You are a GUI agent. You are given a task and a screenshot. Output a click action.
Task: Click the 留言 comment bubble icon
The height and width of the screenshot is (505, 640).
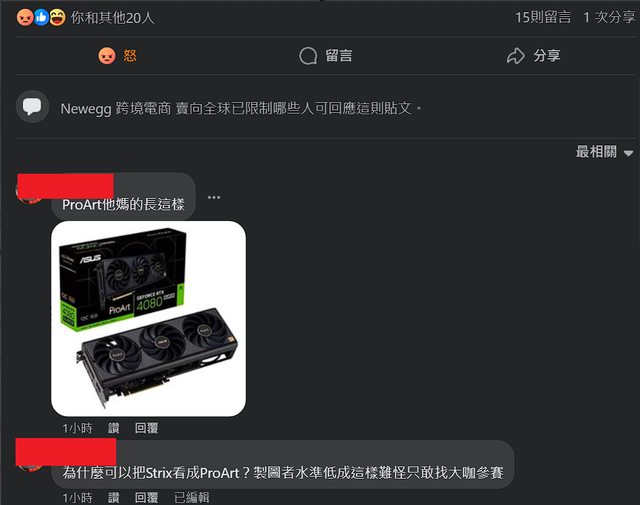[308, 56]
